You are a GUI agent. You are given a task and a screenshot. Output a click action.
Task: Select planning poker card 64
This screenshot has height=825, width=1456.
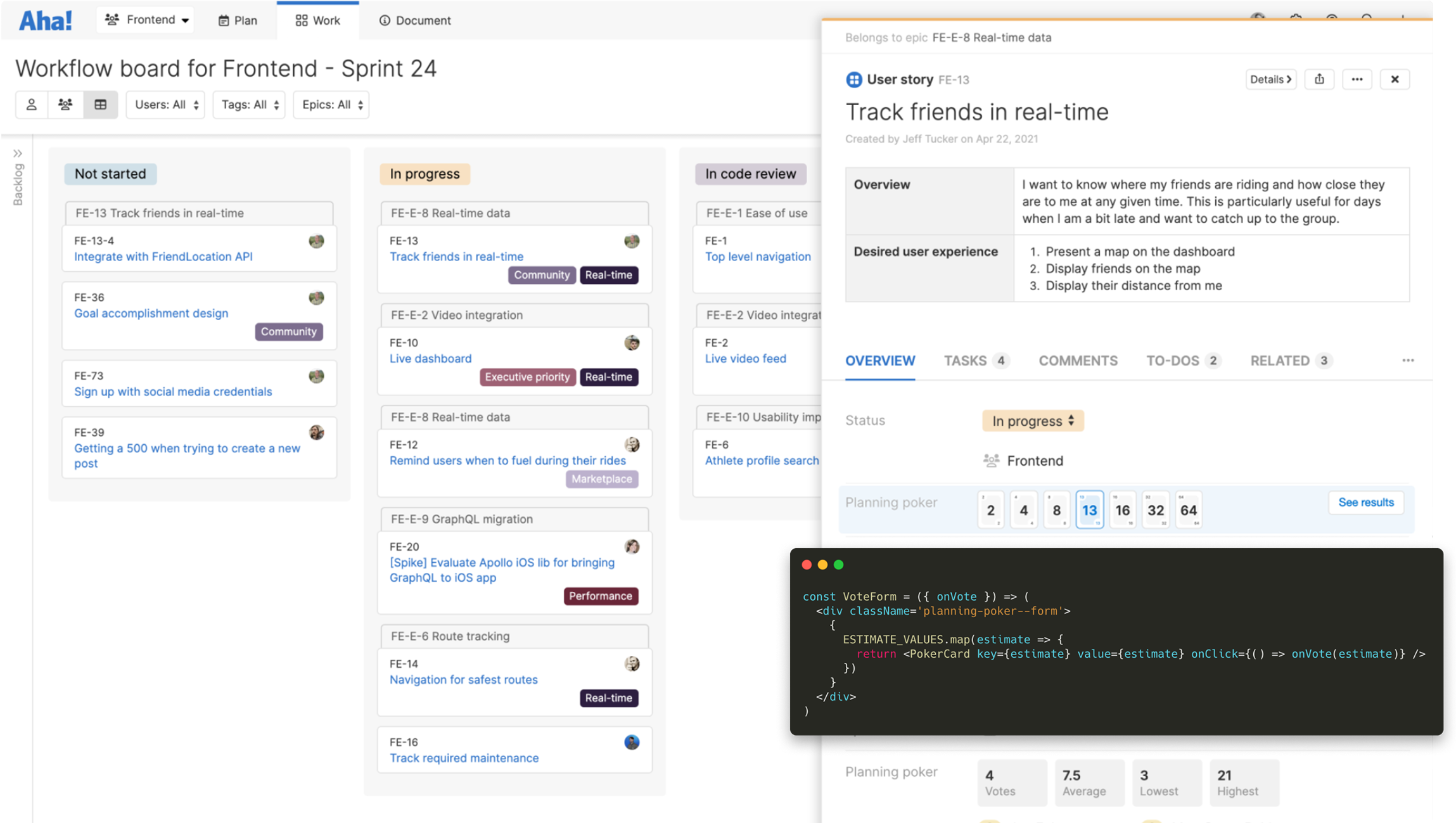point(1189,509)
